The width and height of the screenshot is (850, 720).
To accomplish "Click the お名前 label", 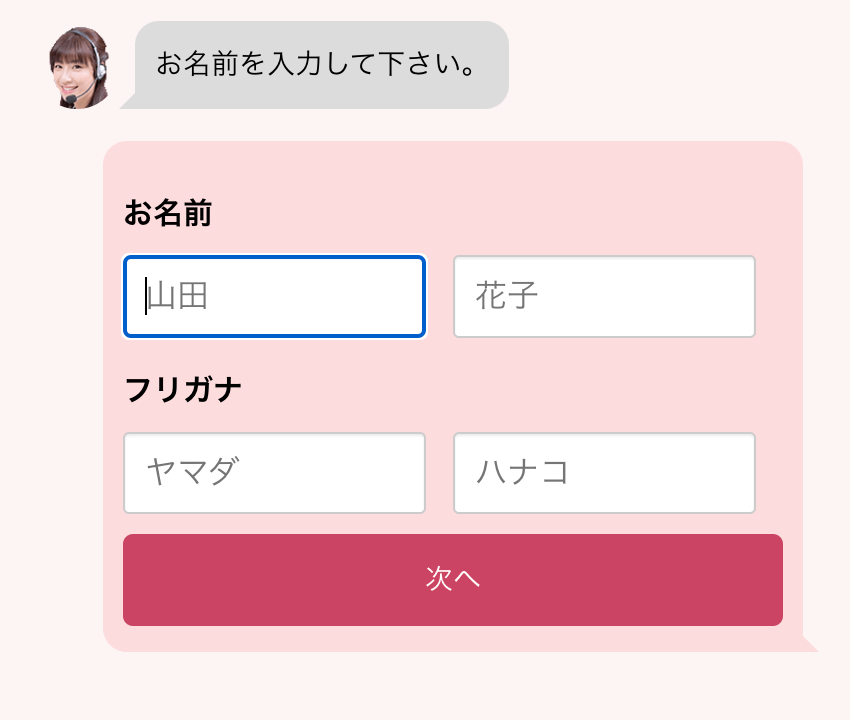I will pyautogui.click(x=167, y=213).
